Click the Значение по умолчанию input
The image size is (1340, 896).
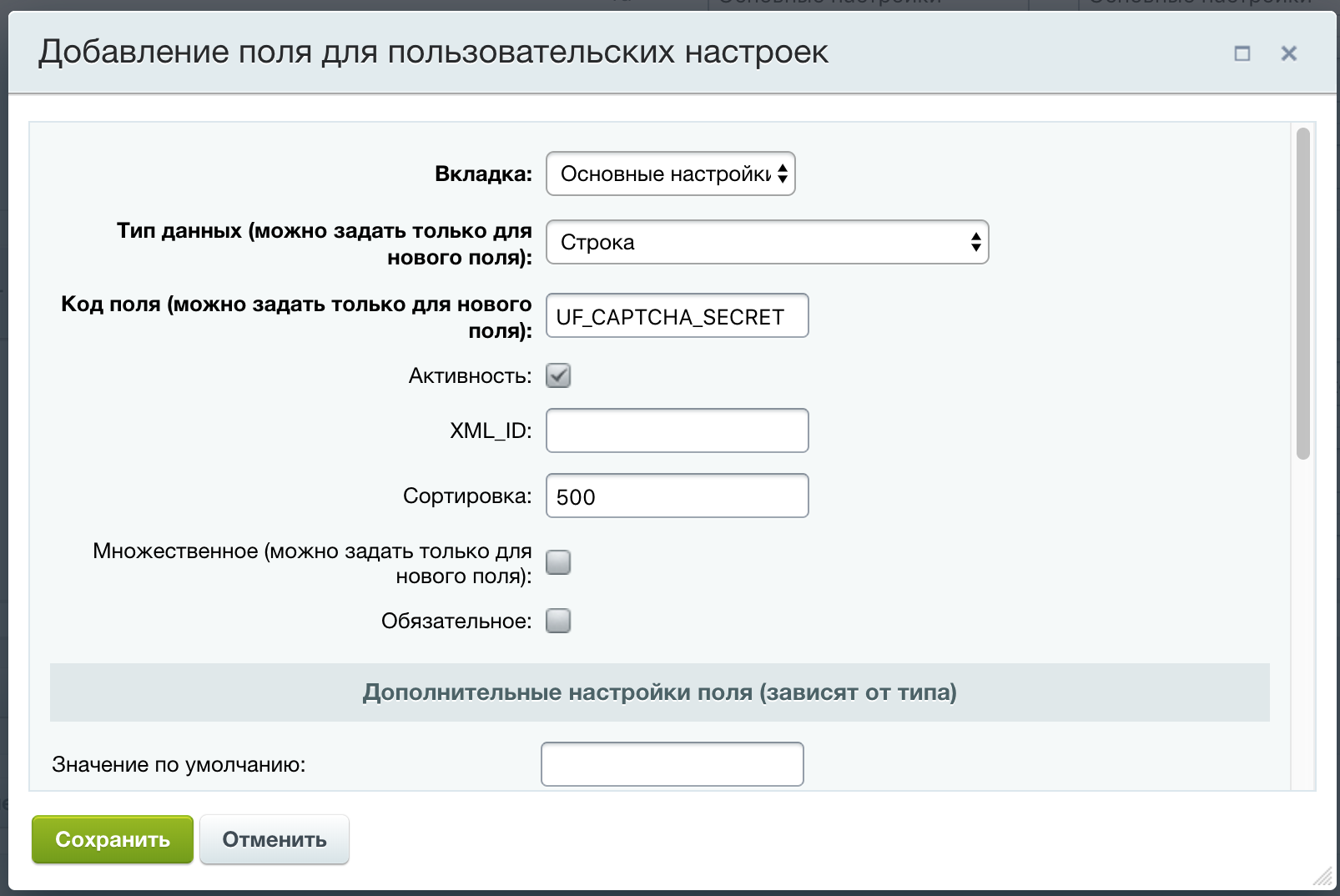pos(672,764)
